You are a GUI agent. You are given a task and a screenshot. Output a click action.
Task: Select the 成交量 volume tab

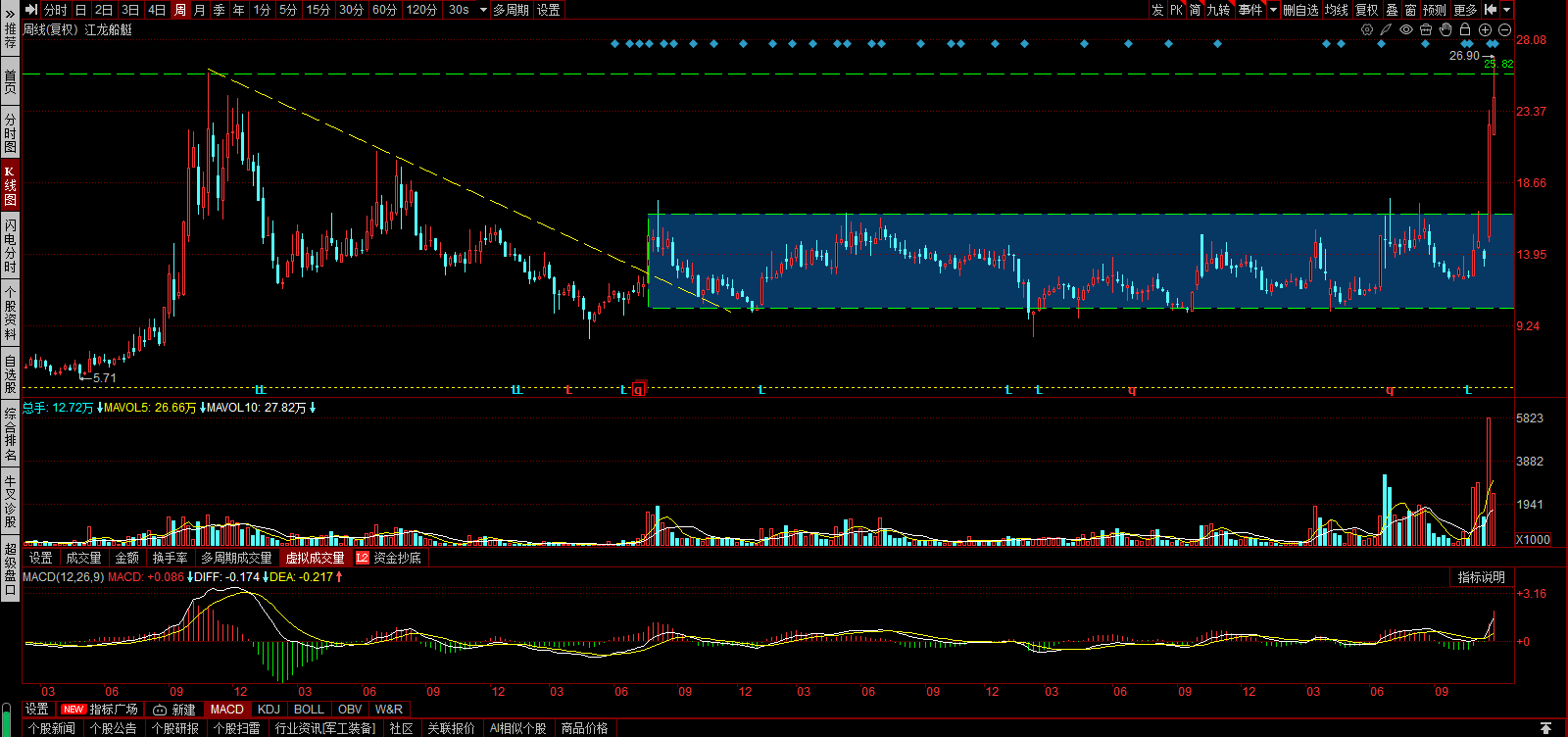[83, 558]
